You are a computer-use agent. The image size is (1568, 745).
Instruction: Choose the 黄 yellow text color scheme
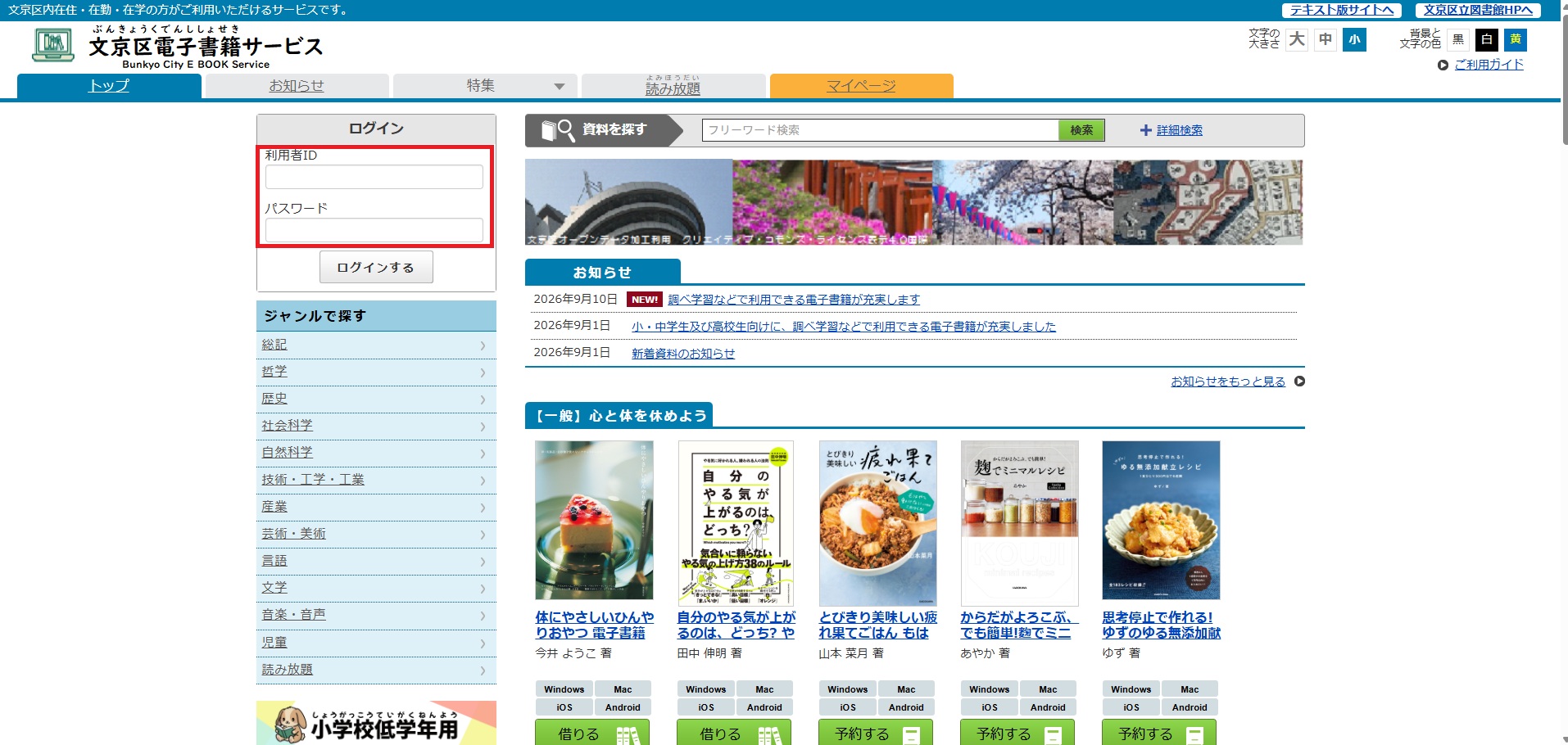tap(1516, 39)
